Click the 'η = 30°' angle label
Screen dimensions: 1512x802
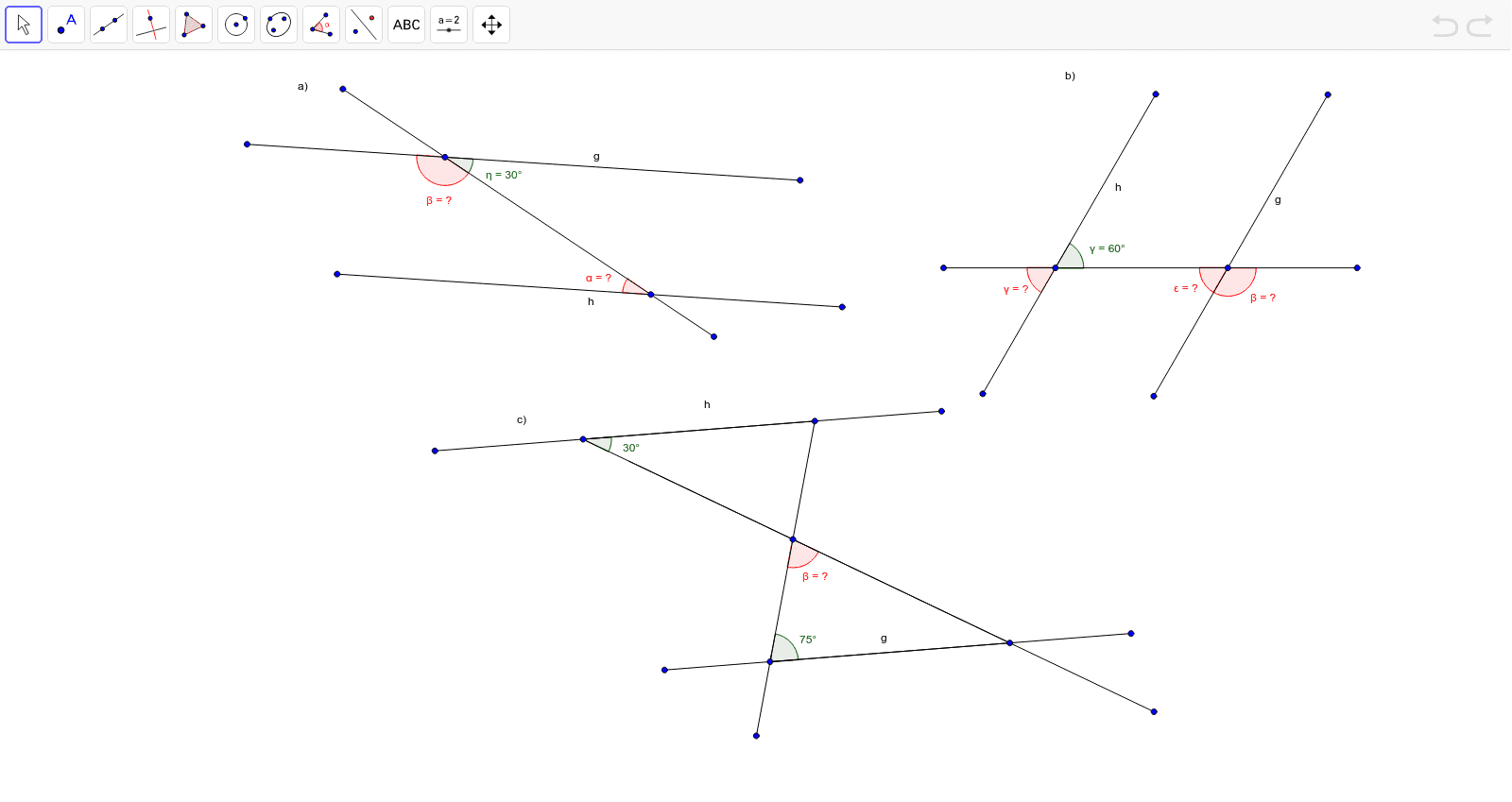coord(504,175)
